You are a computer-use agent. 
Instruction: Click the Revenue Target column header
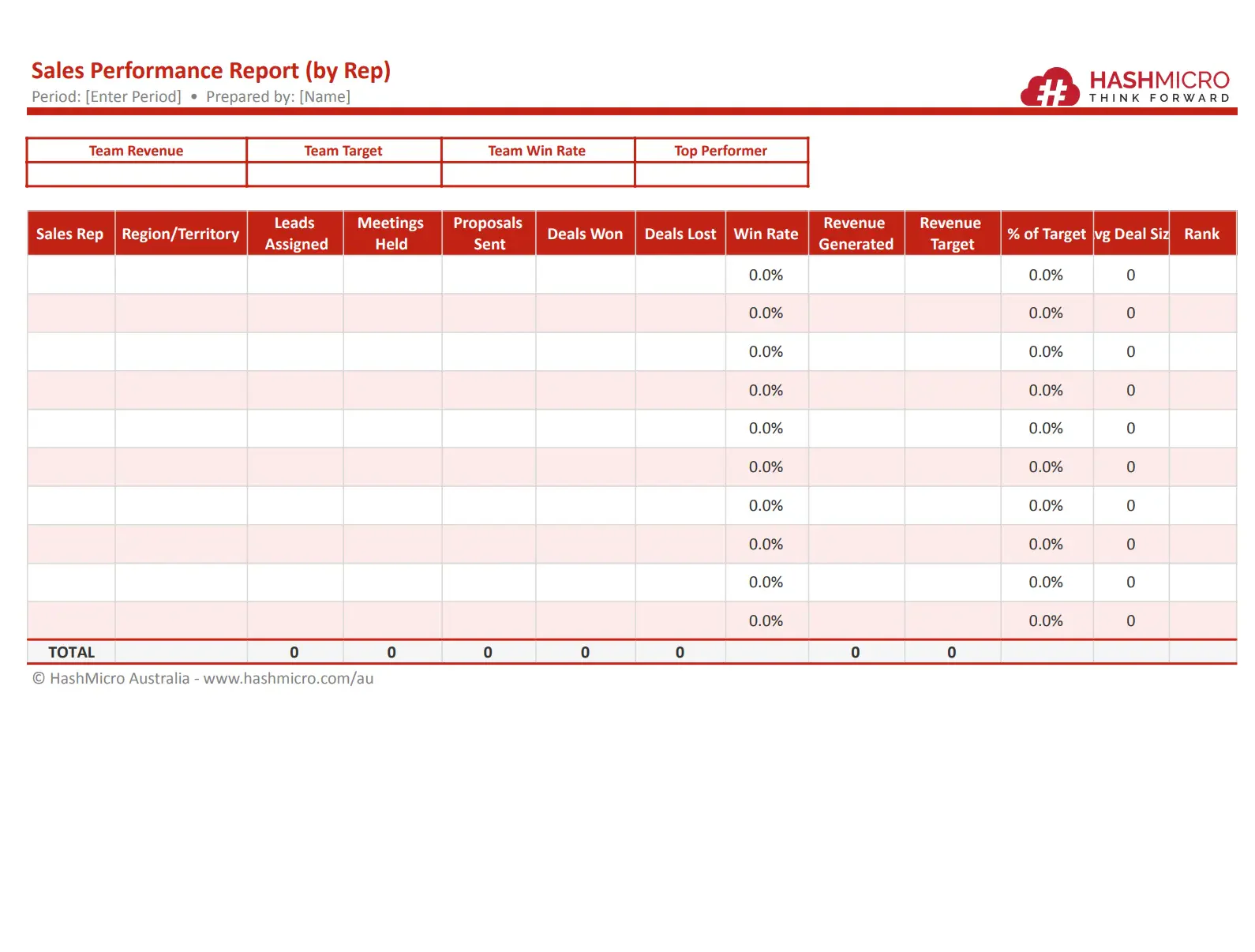[952, 234]
